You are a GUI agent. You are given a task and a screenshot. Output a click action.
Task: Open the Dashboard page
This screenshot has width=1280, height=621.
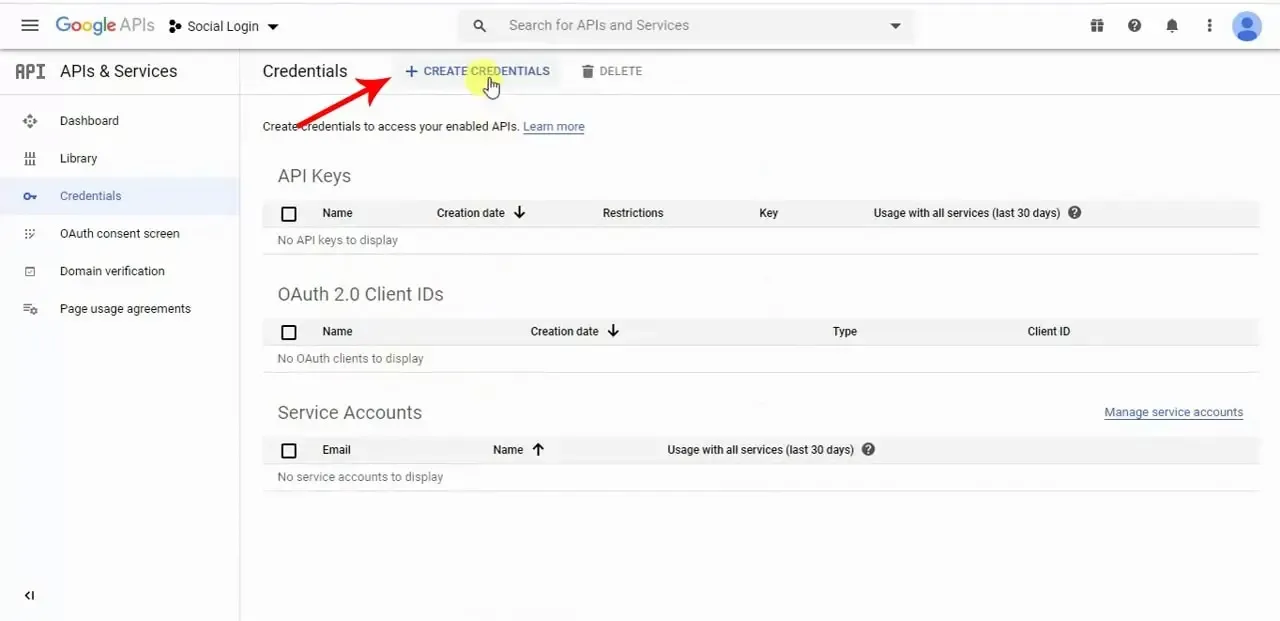pyautogui.click(x=89, y=121)
